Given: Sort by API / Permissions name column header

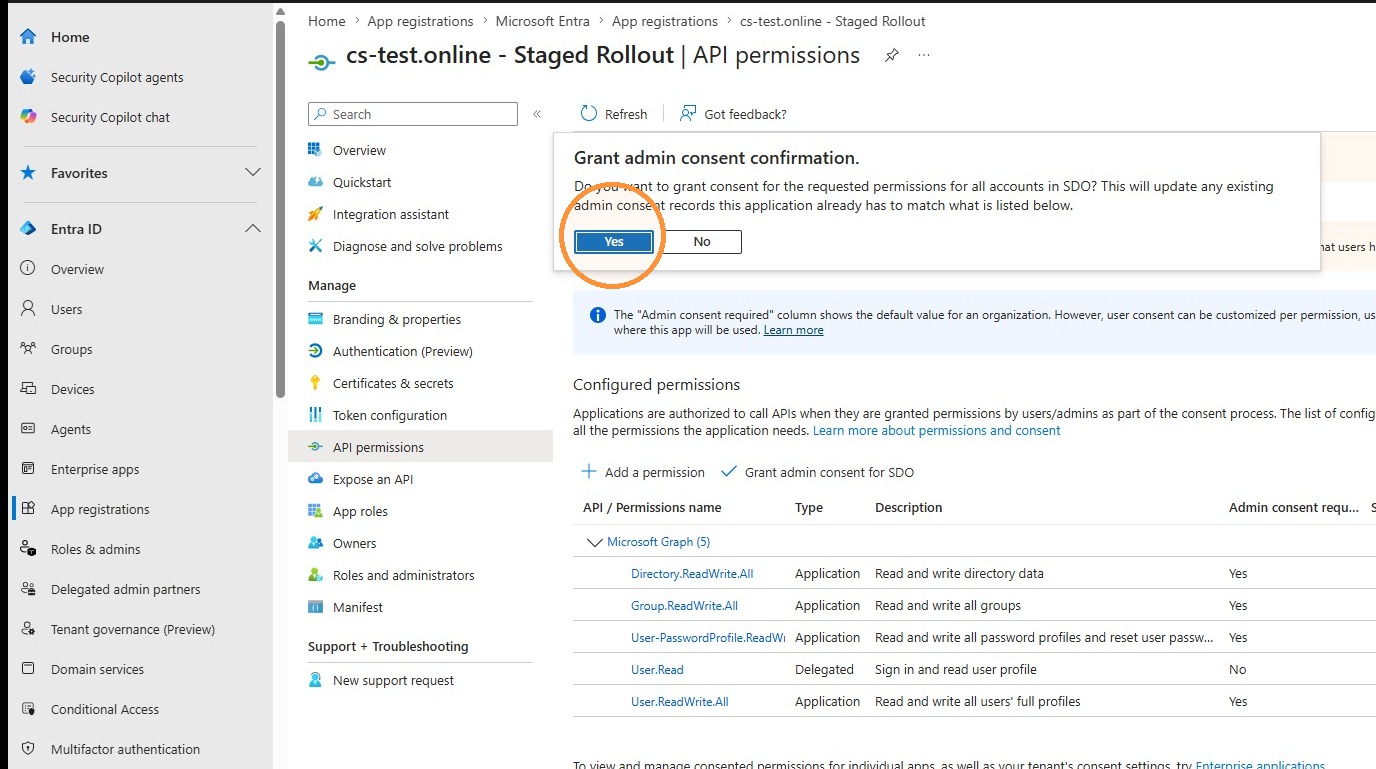Looking at the screenshot, I should pyautogui.click(x=652, y=508).
